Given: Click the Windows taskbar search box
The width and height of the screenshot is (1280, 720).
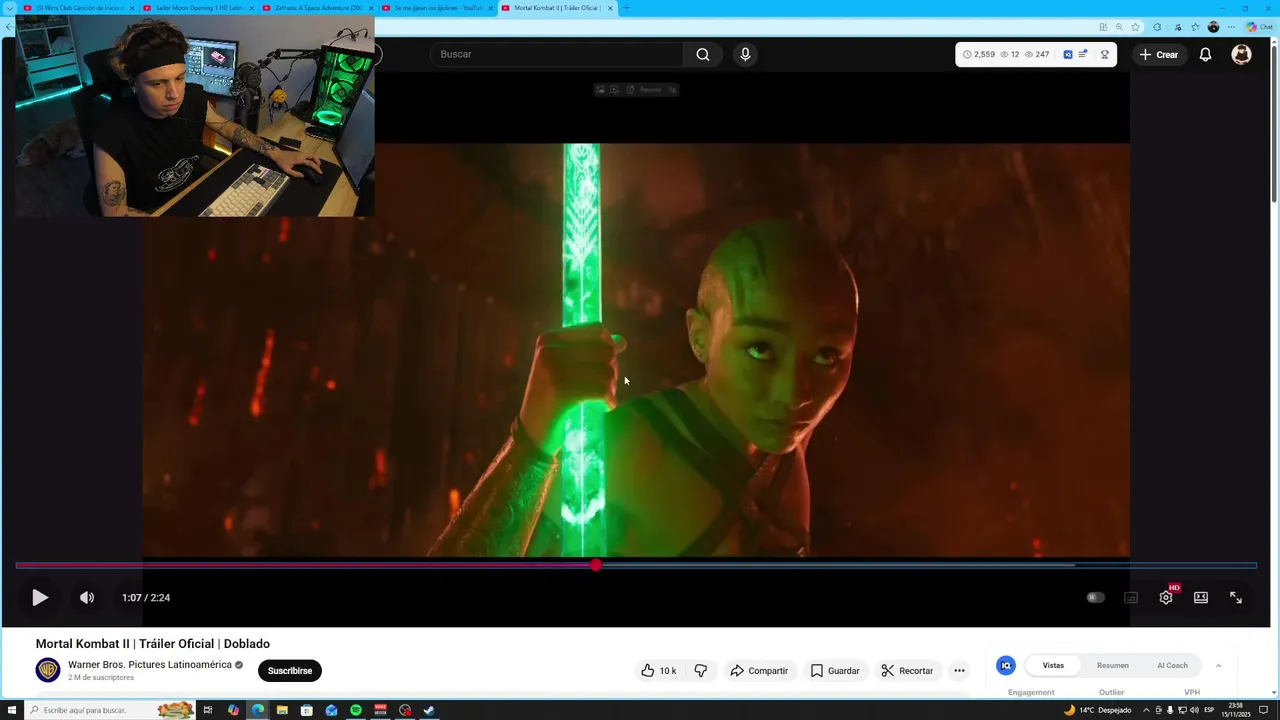Looking at the screenshot, I should tap(110, 710).
